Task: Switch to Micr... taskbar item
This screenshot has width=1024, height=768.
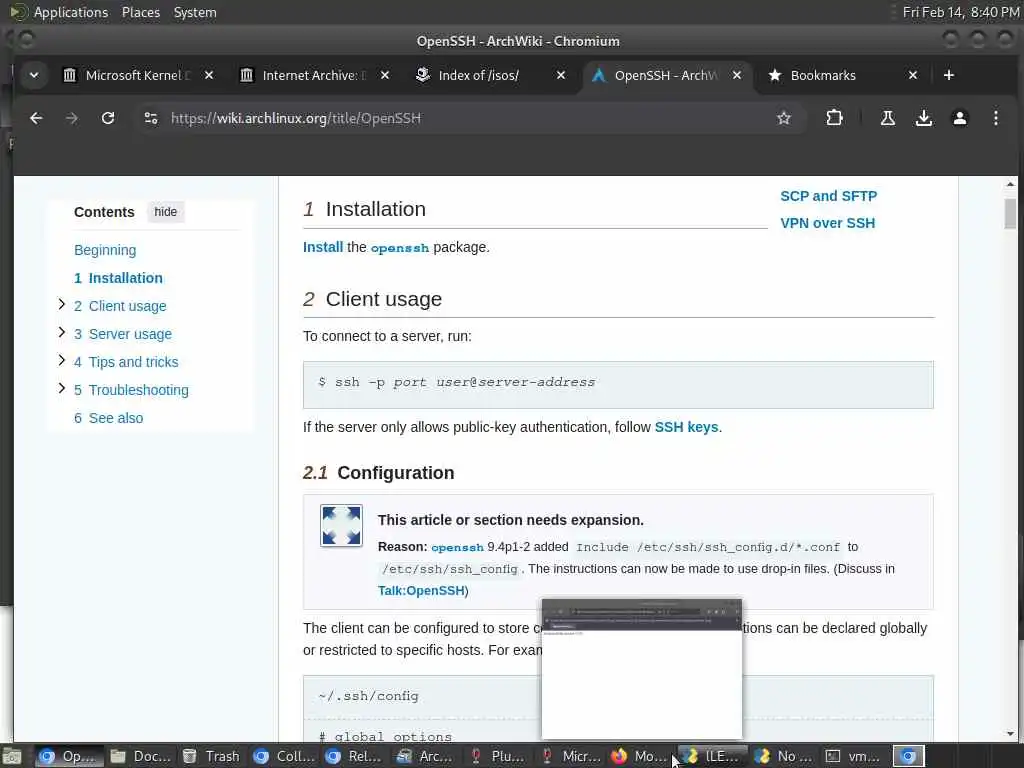Action: [569, 756]
